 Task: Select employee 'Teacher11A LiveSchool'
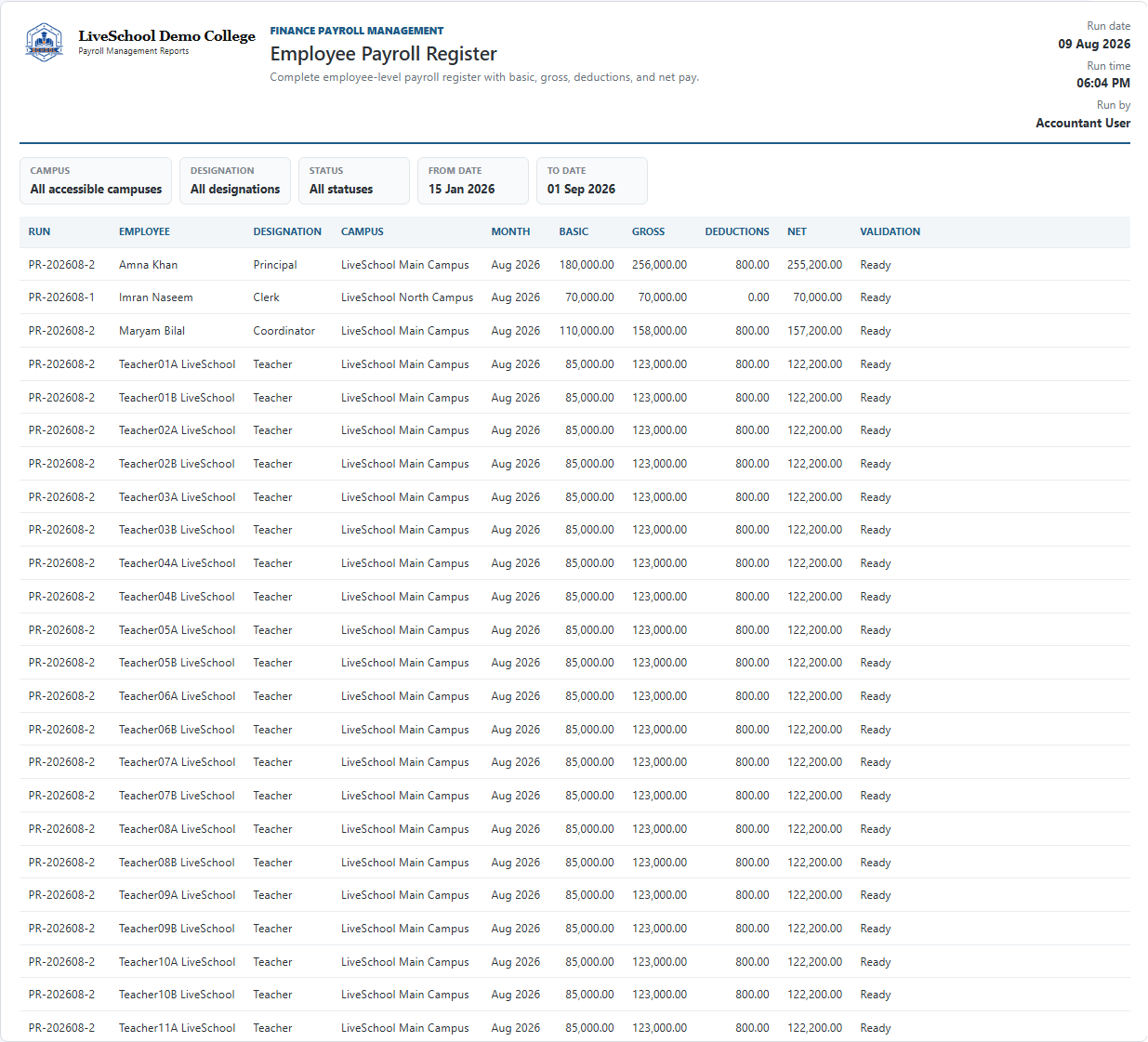tap(177, 1028)
